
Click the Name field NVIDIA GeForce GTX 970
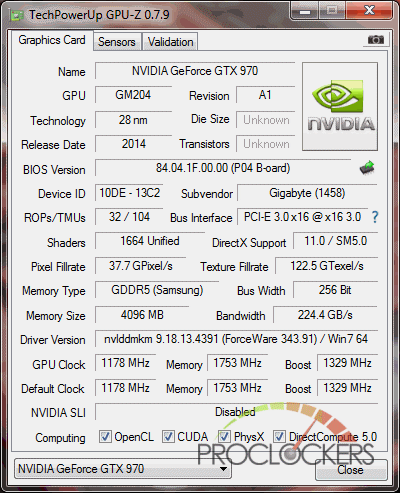(x=195, y=71)
